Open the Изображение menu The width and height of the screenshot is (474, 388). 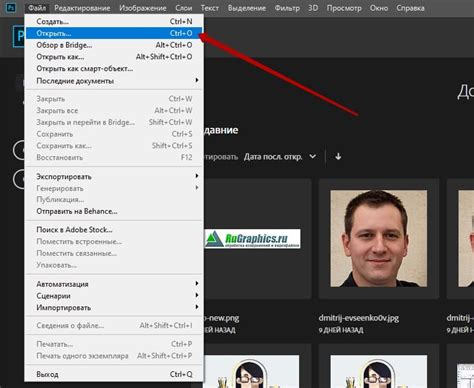[143, 8]
